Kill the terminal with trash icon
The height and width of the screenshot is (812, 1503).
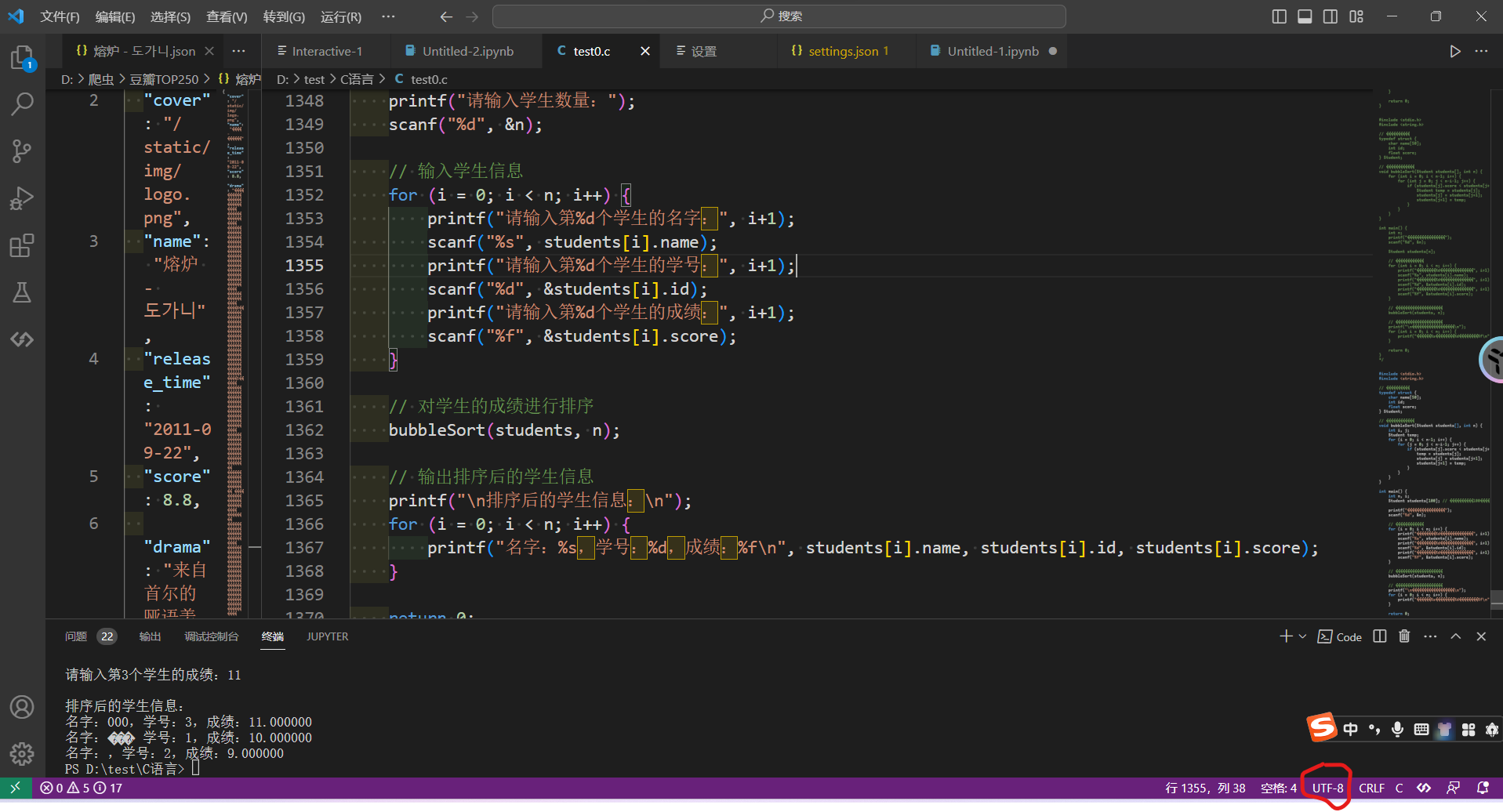pos(1404,636)
